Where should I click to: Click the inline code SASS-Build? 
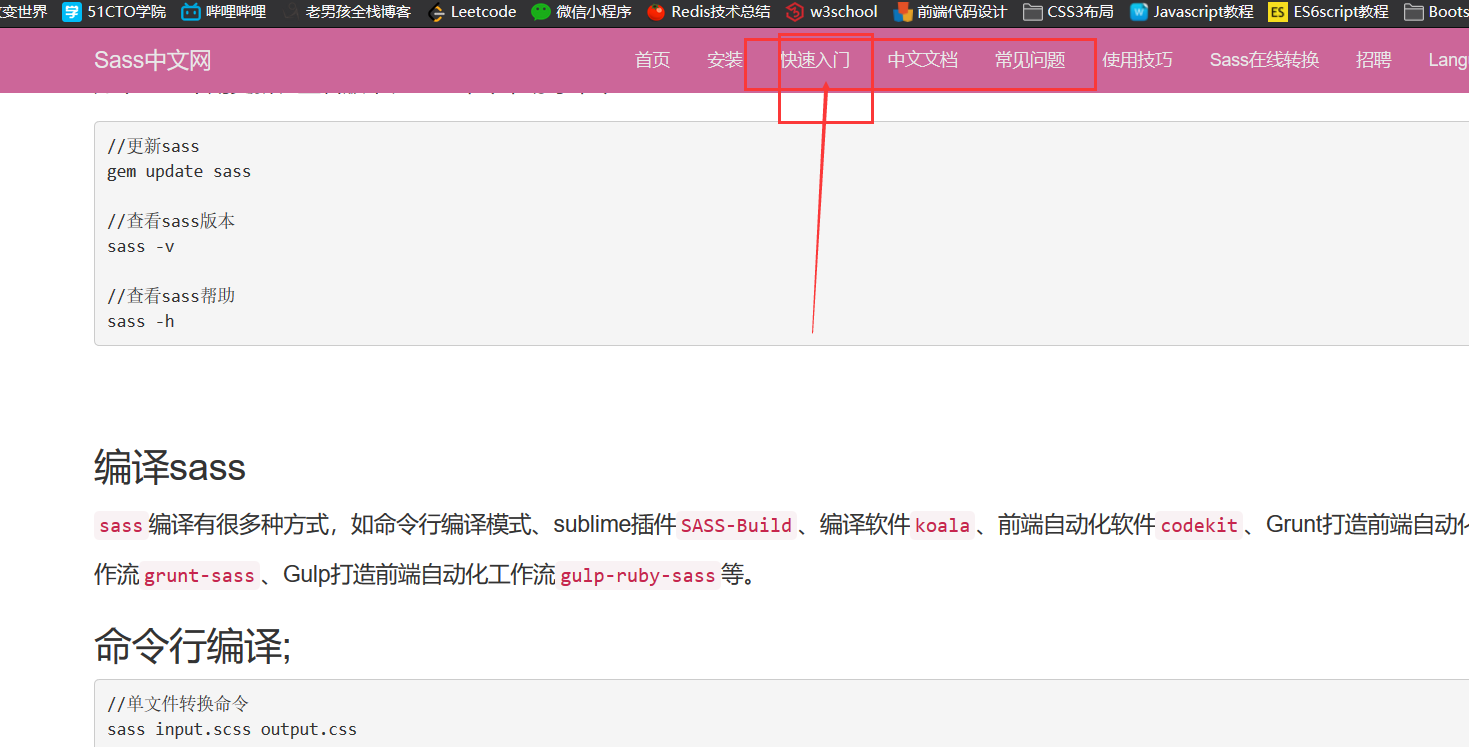[x=737, y=525]
